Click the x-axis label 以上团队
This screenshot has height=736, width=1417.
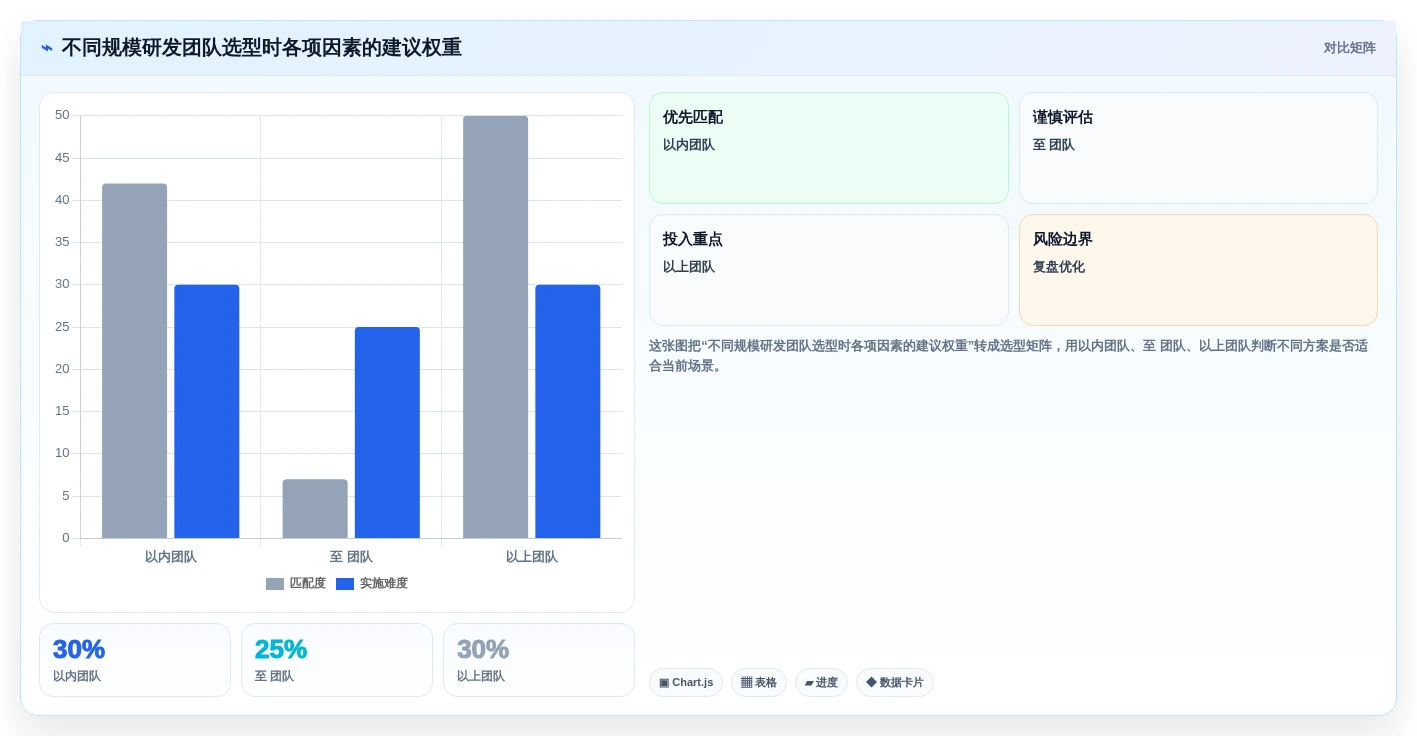coord(532,557)
